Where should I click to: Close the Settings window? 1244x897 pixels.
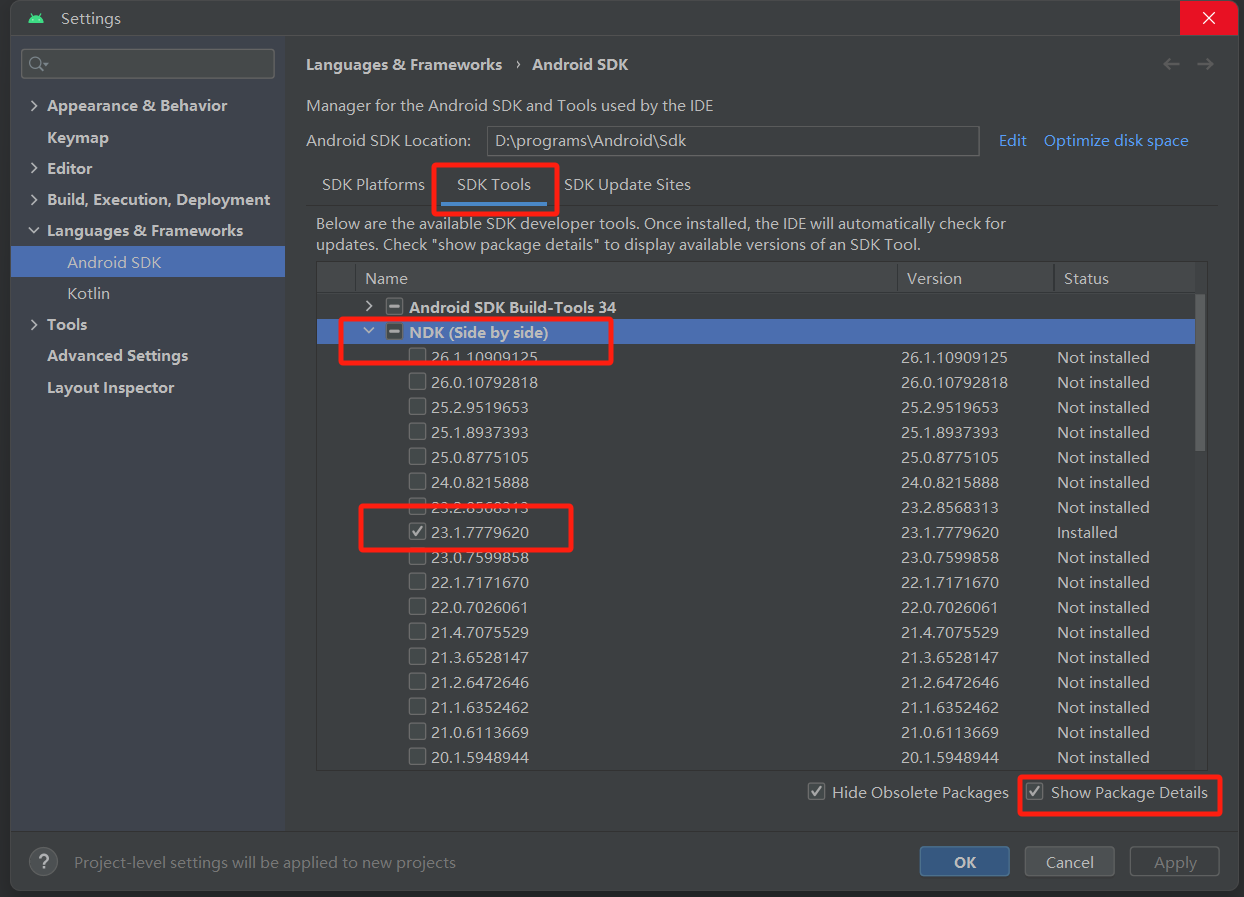coord(1208,19)
